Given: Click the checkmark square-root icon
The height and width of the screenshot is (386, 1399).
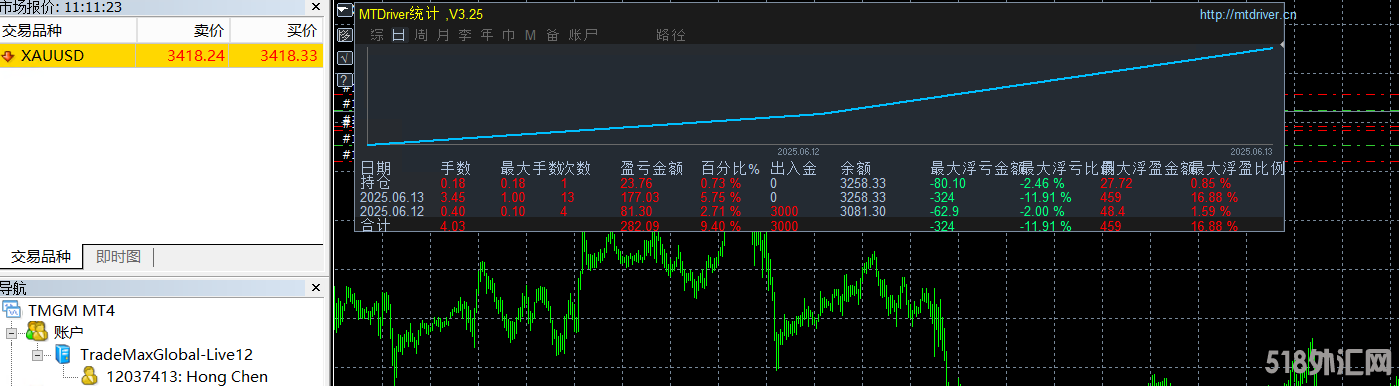Looking at the screenshot, I should pos(344,58).
